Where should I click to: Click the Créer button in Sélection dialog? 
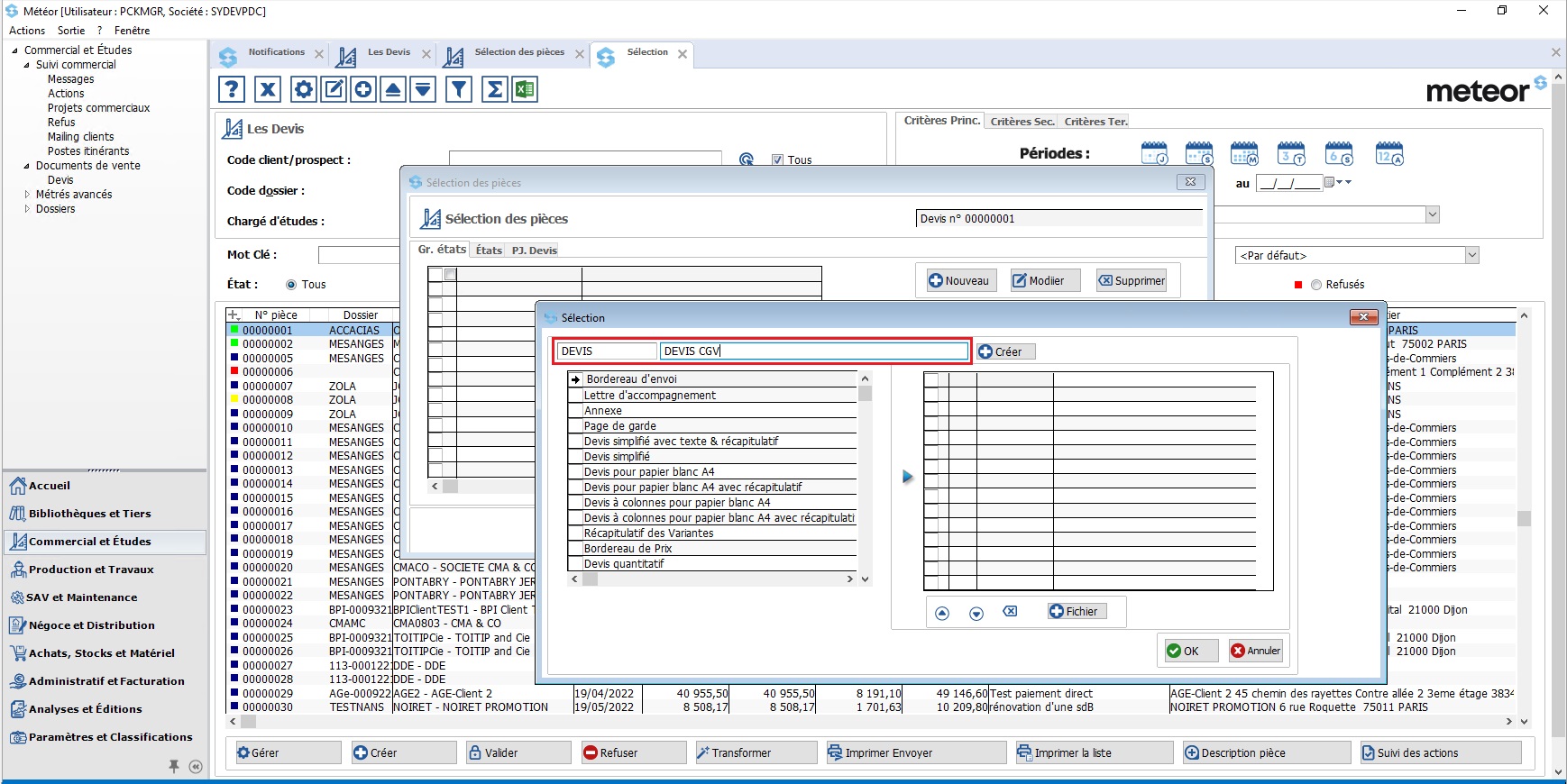tap(1005, 351)
